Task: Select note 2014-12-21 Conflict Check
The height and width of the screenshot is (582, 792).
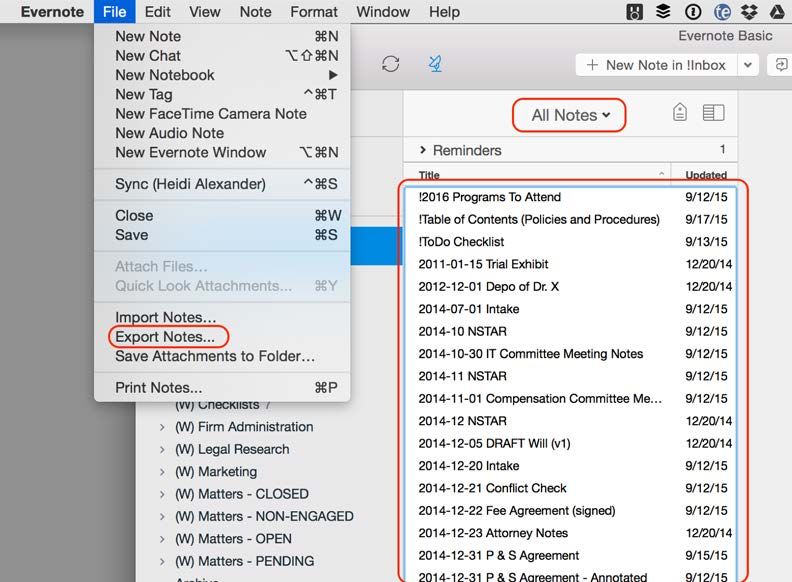Action: pos(571,488)
